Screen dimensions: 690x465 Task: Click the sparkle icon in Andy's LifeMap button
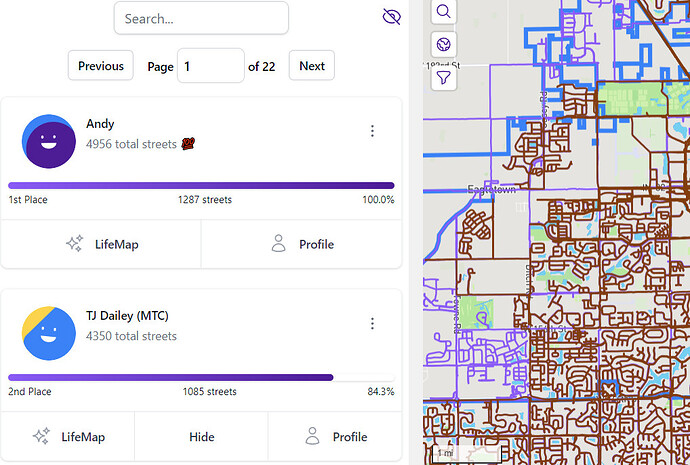[x=74, y=244]
